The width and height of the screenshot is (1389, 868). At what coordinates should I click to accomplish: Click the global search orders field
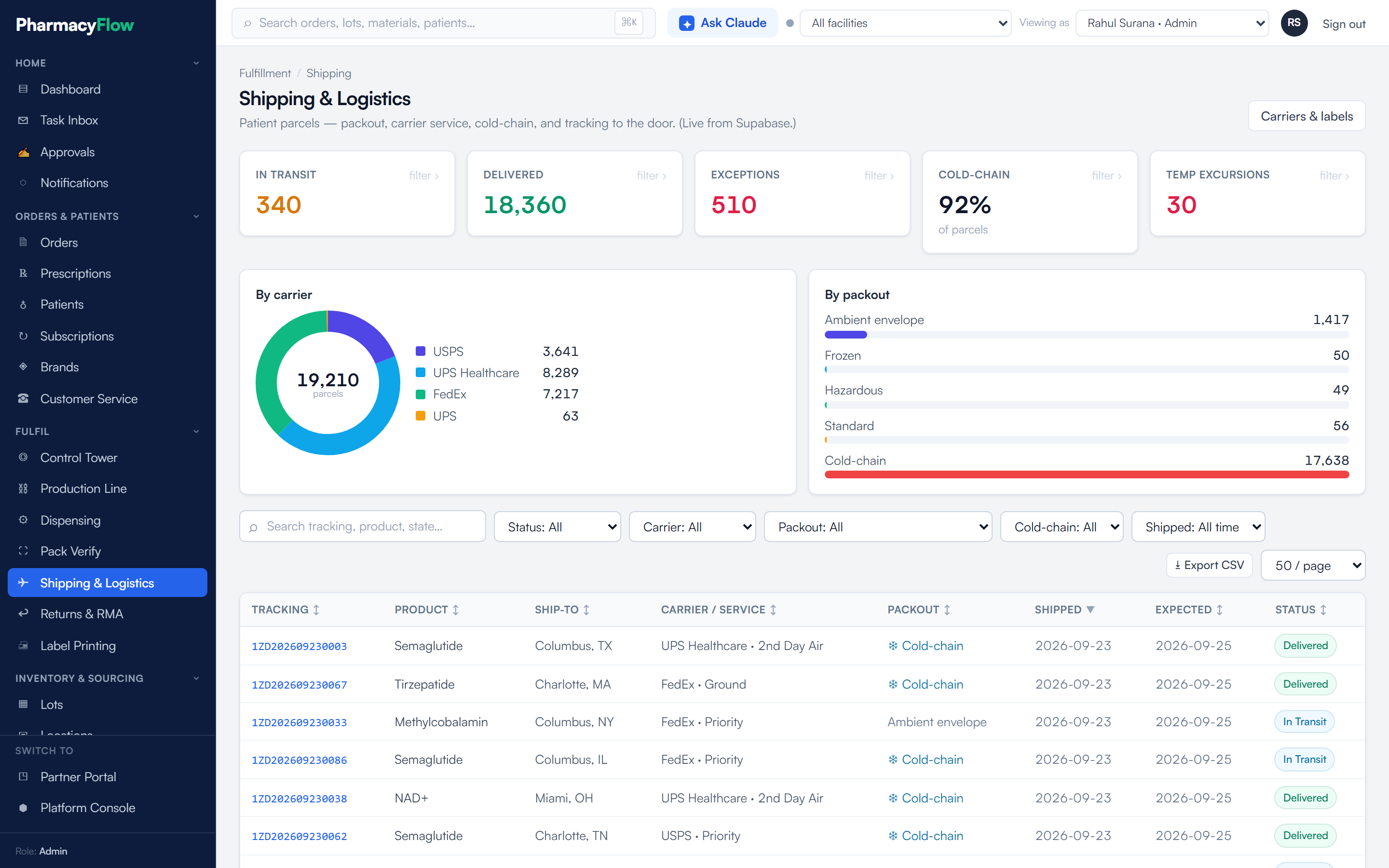coord(444,23)
